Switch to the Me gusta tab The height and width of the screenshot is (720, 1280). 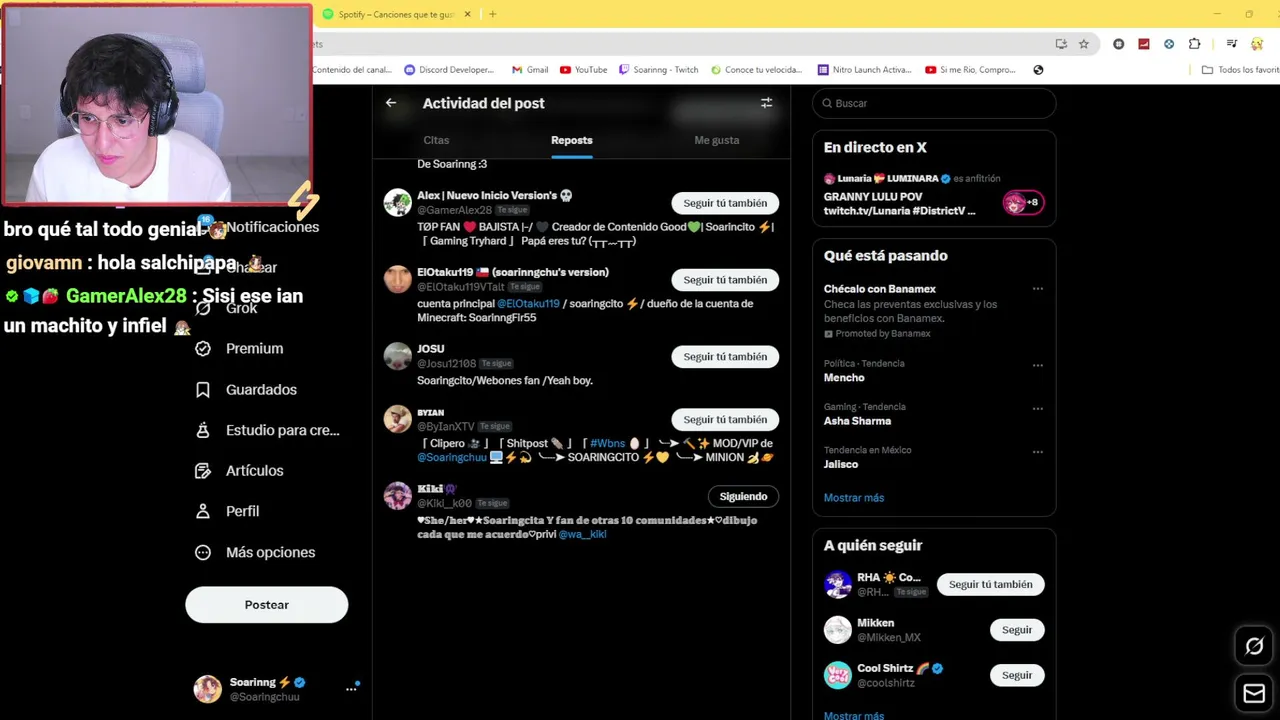(x=717, y=140)
